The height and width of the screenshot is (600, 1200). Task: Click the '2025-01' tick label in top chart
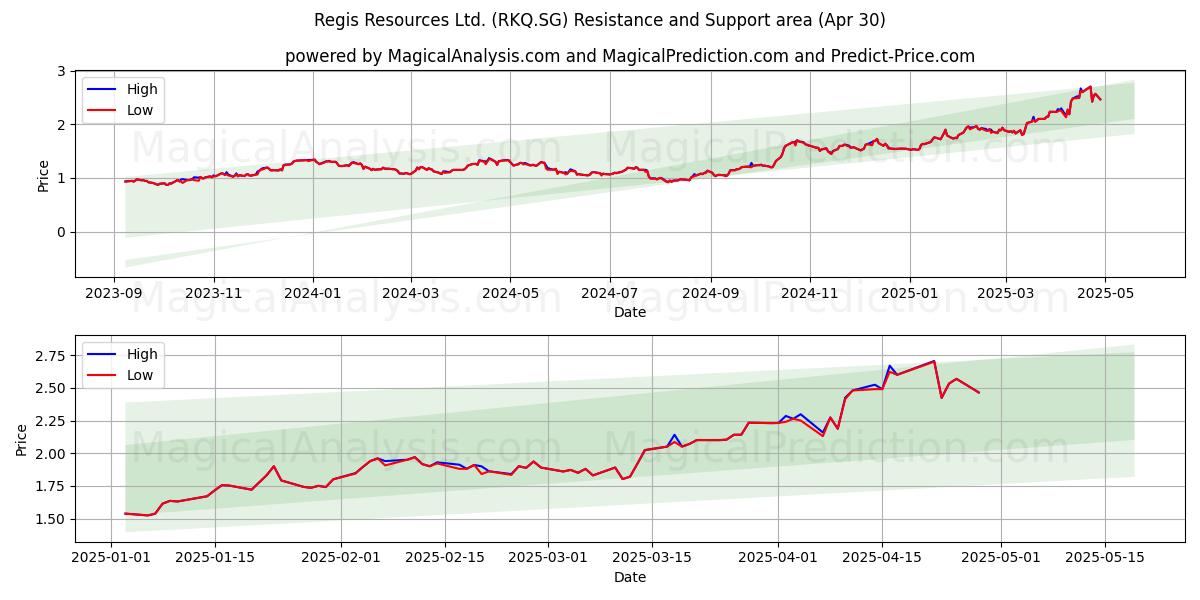pos(910,293)
